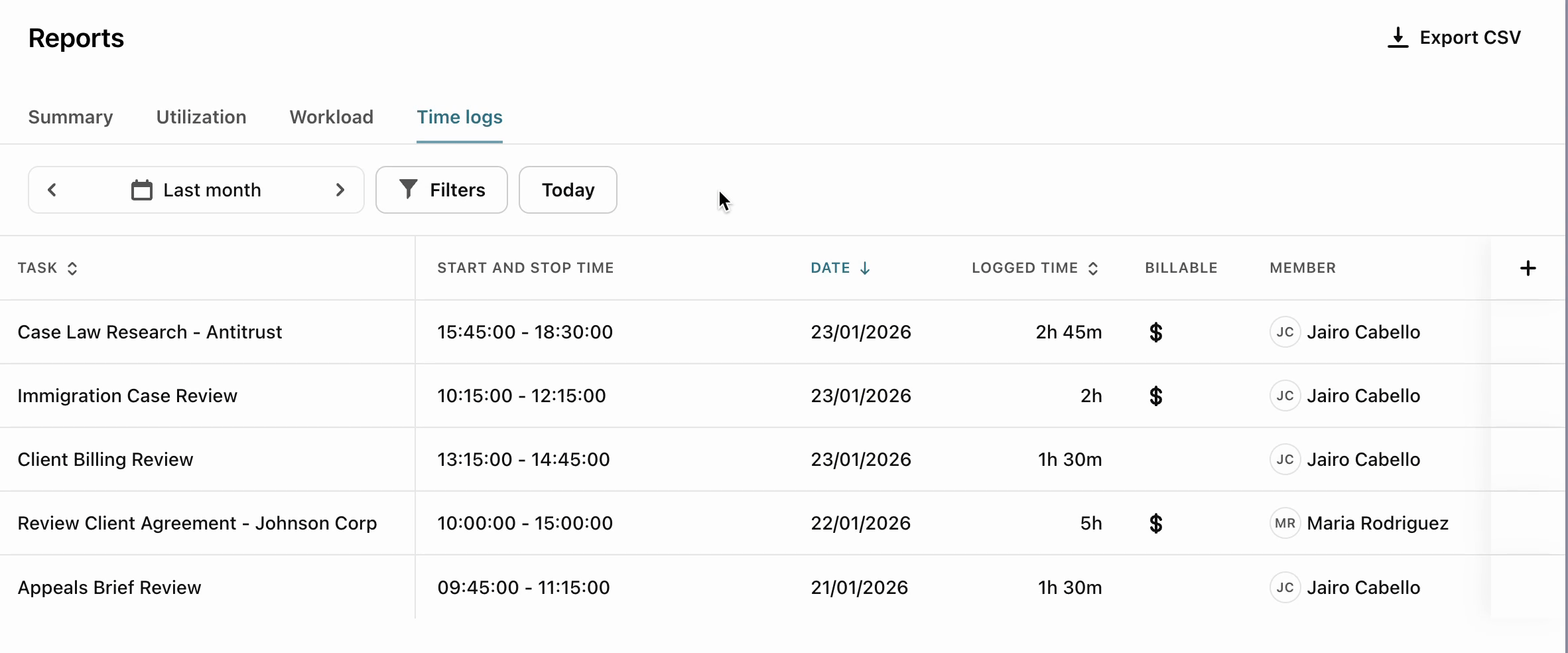Screen dimensions: 1568x653
Task: Click the Export CSV download icon
Action: (1398, 38)
